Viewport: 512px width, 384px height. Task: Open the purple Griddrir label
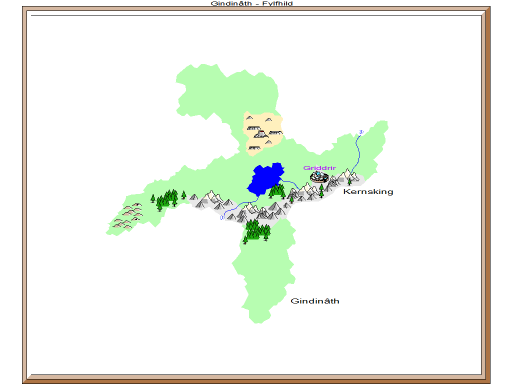coord(319,168)
